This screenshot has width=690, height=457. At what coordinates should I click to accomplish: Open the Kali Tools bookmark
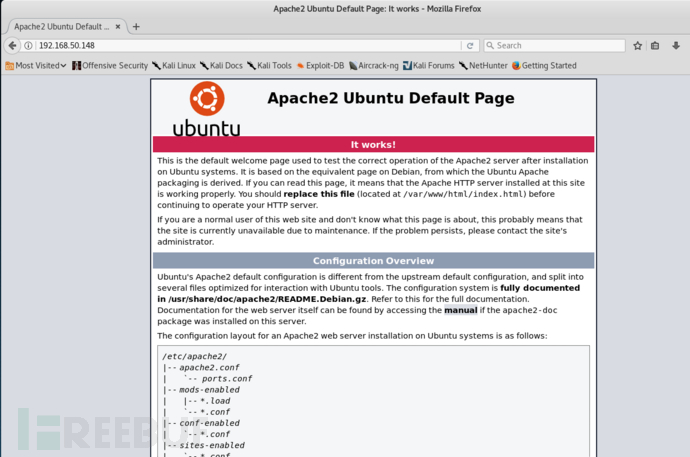click(x=269, y=66)
